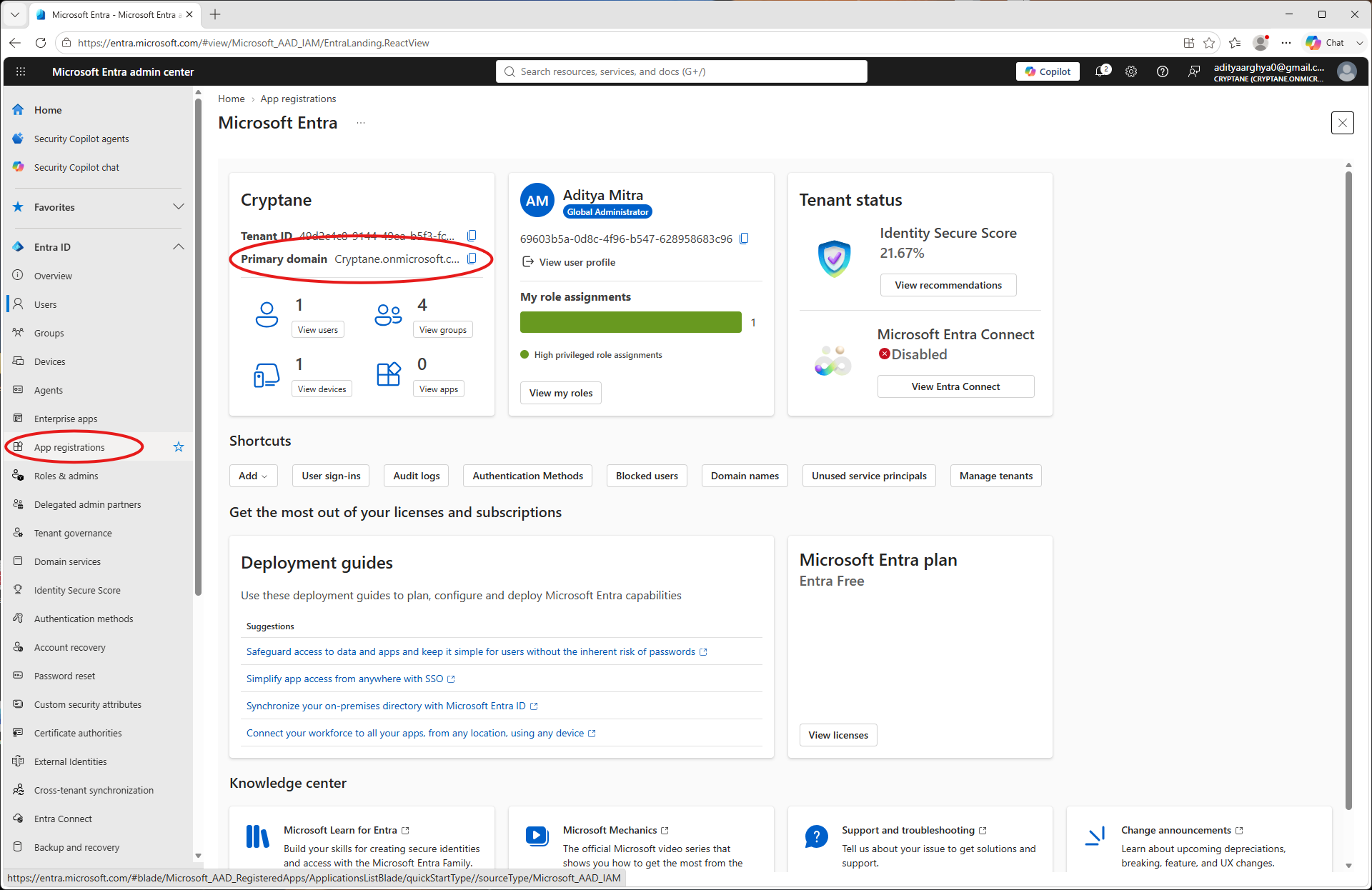Focus the Search resources search box
This screenshot has width=1372, height=890.
click(682, 71)
